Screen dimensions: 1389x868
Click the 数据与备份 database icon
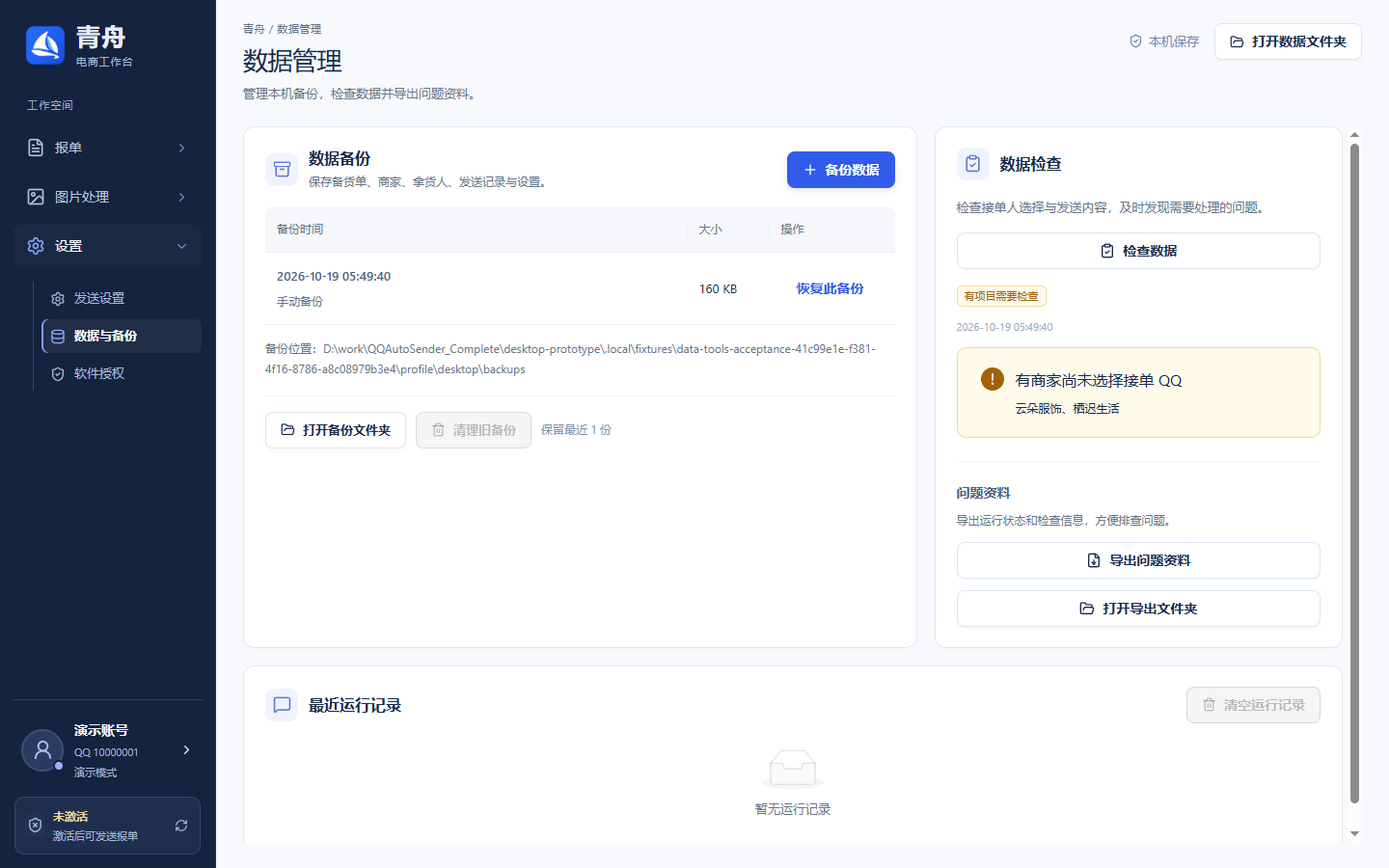pyautogui.click(x=58, y=337)
